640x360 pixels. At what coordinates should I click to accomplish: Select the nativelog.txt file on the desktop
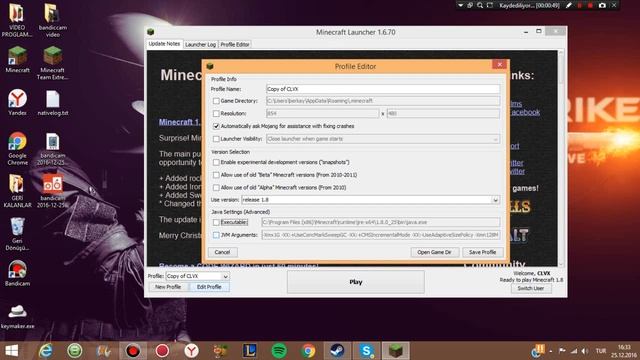(53, 102)
